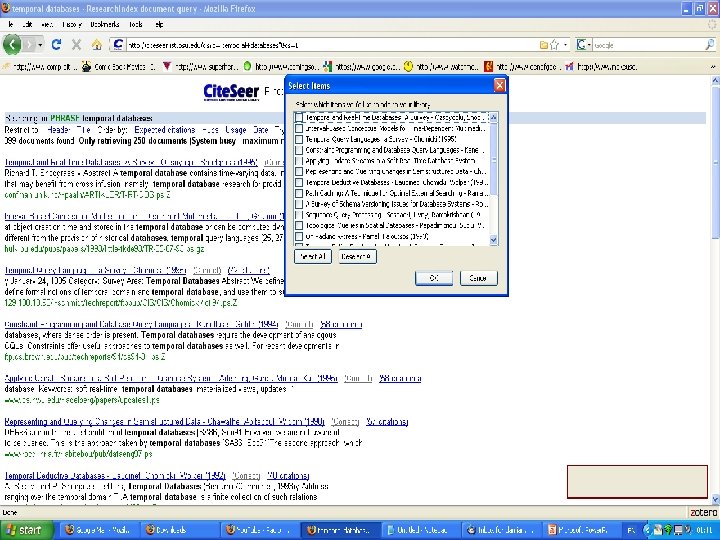Open the Edit menu
Screen dimensions: 720x540
(x=27, y=24)
